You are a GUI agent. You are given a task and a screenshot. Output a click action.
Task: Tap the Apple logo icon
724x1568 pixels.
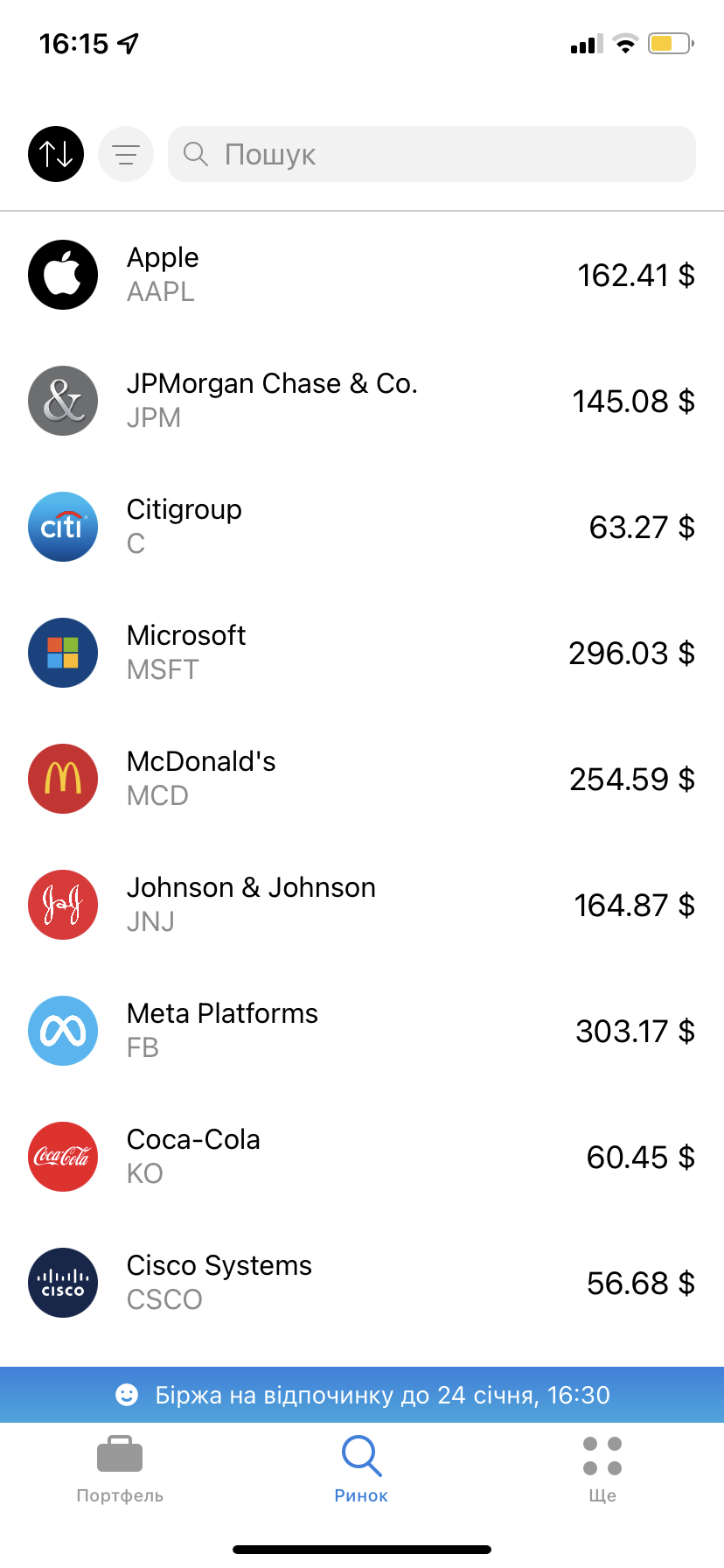pyautogui.click(x=63, y=275)
